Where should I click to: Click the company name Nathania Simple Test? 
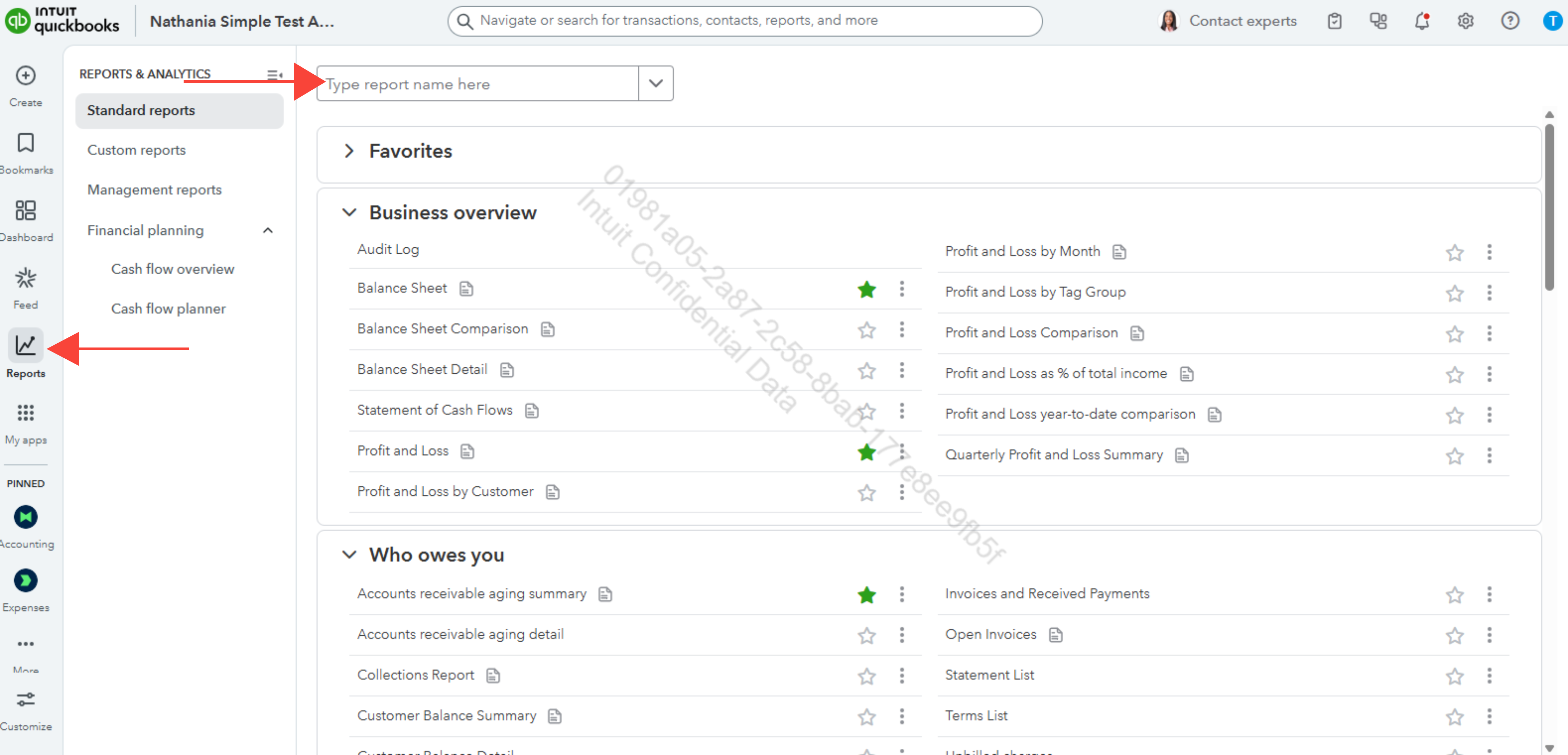pyautogui.click(x=242, y=21)
